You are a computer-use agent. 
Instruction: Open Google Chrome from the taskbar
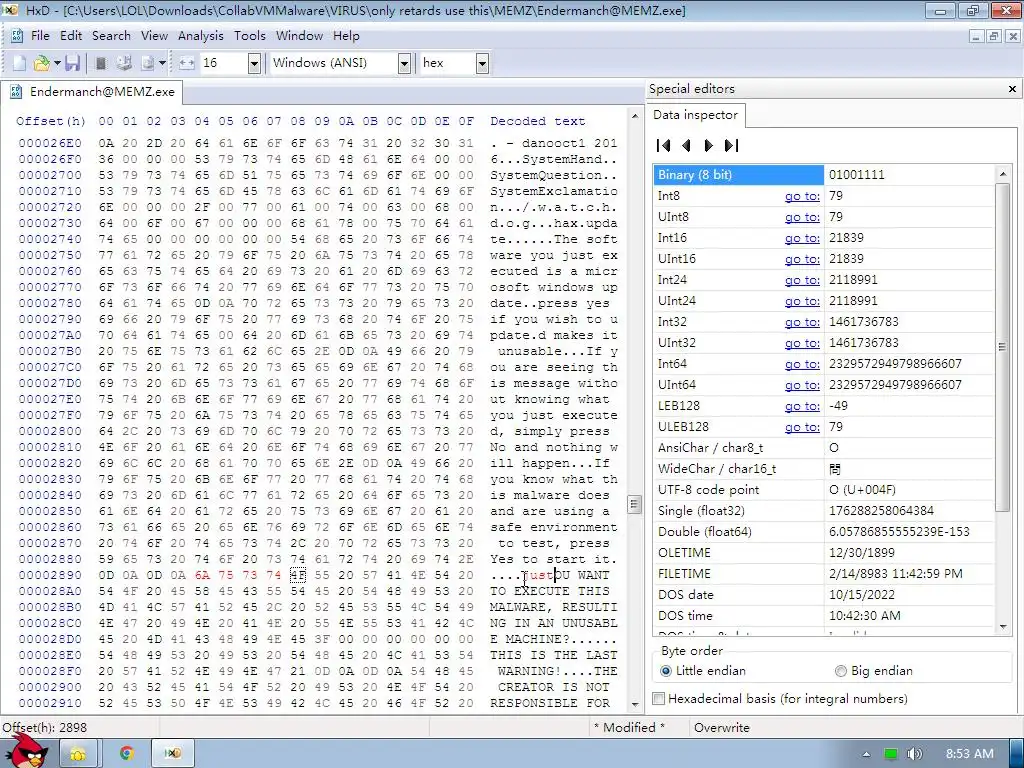point(127,753)
